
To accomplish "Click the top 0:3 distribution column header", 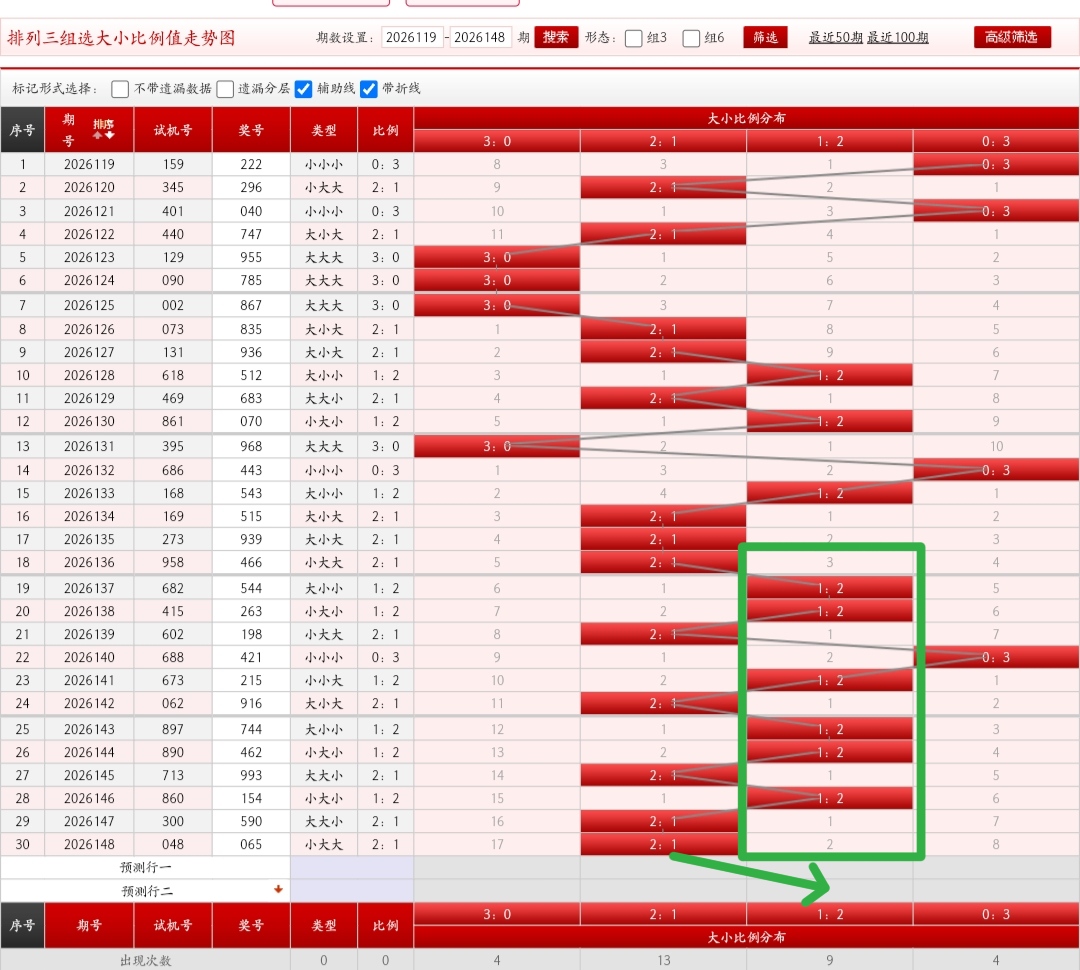I will (x=996, y=141).
